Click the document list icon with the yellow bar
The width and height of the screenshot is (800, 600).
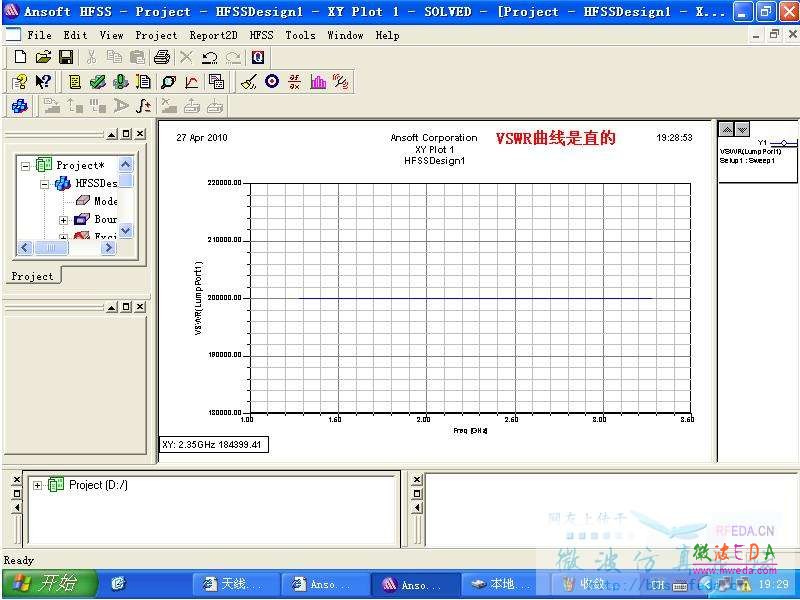tap(144, 82)
